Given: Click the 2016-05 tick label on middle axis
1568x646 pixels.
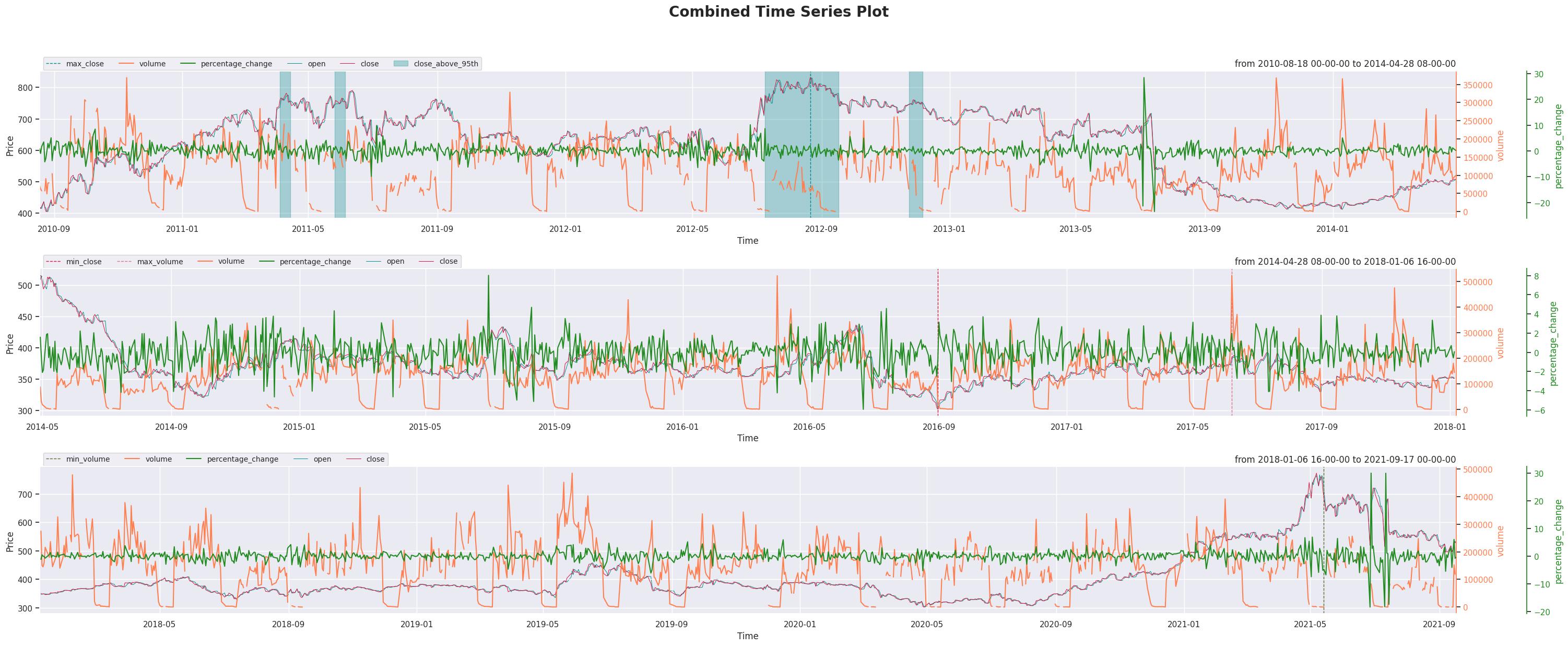Looking at the screenshot, I should 809,427.
